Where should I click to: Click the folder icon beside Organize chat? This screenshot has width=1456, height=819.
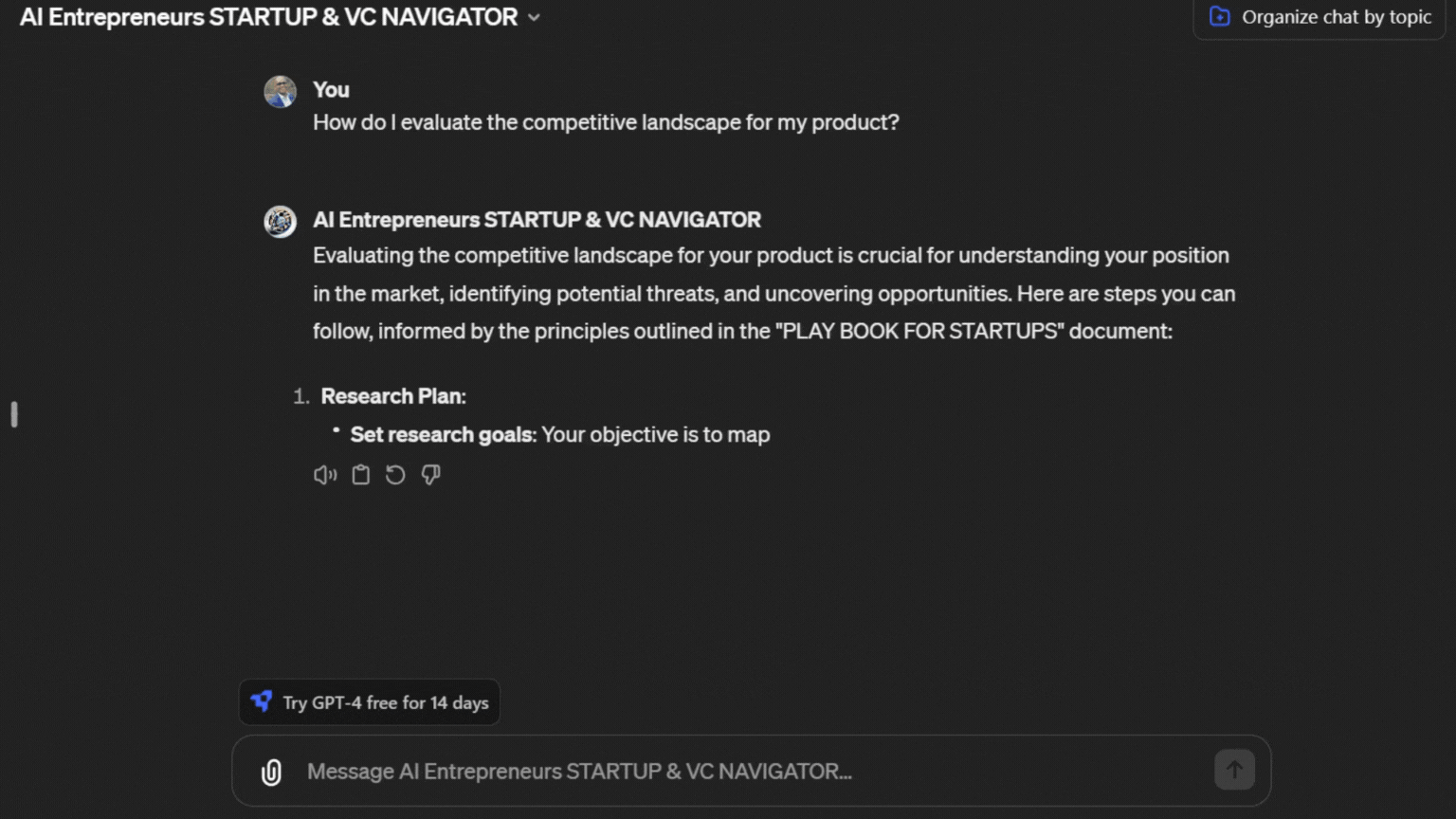pos(1220,17)
